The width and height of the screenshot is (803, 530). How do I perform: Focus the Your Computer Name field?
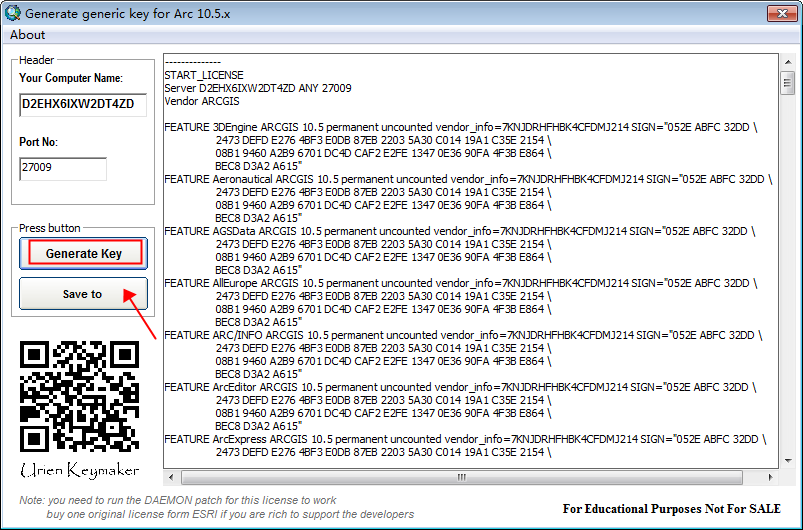click(83, 104)
